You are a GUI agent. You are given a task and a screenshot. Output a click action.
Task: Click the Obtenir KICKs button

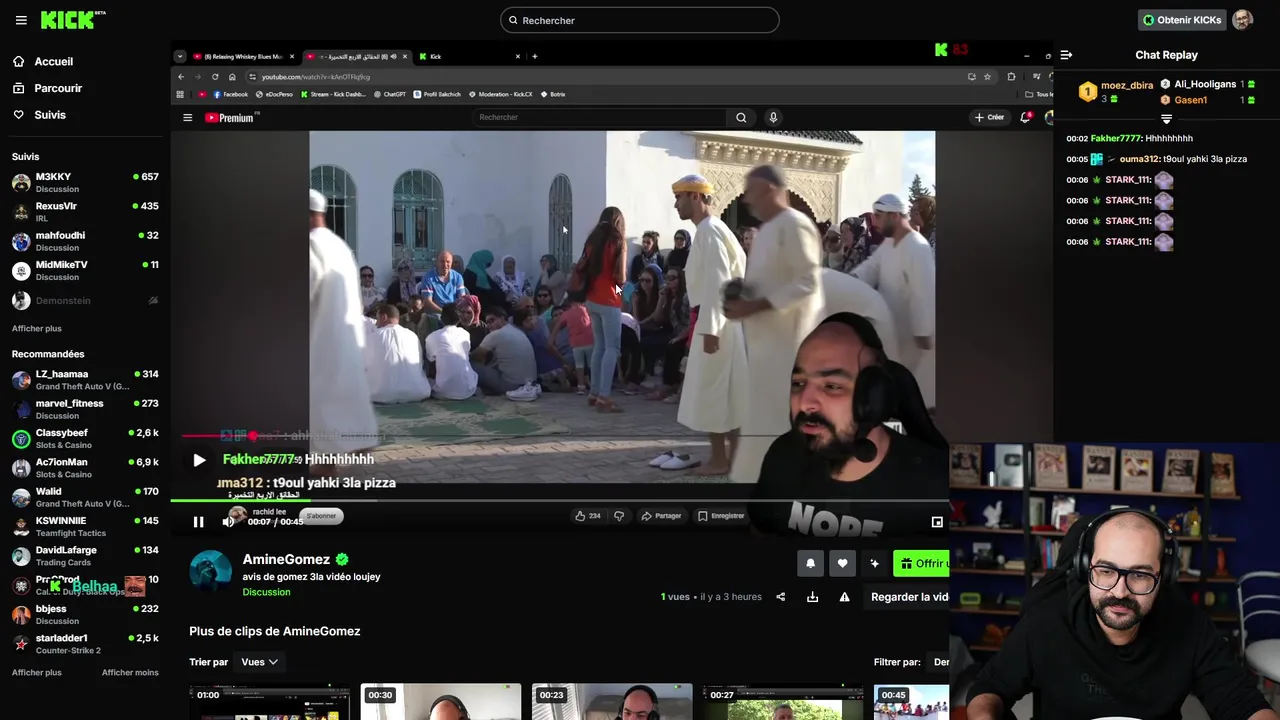1182,20
